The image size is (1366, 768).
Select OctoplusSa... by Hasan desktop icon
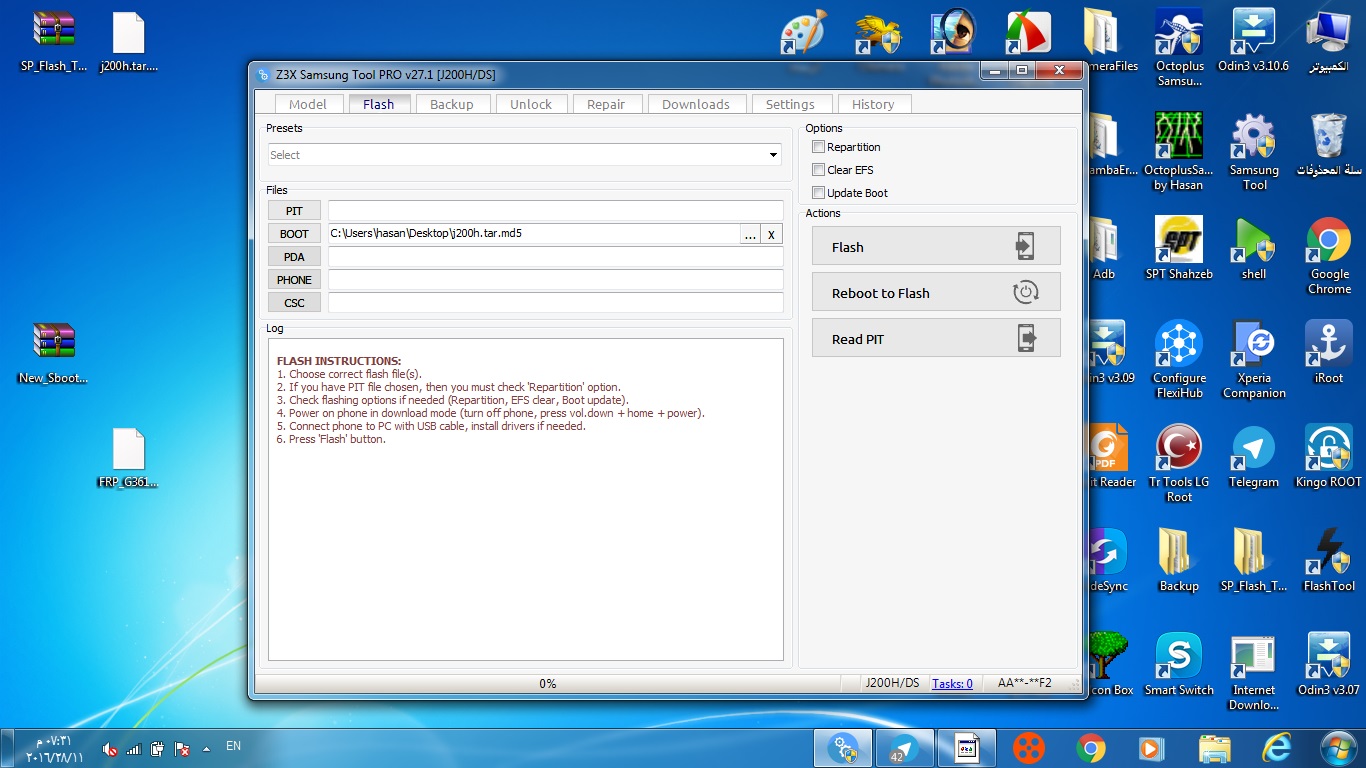point(1179,152)
